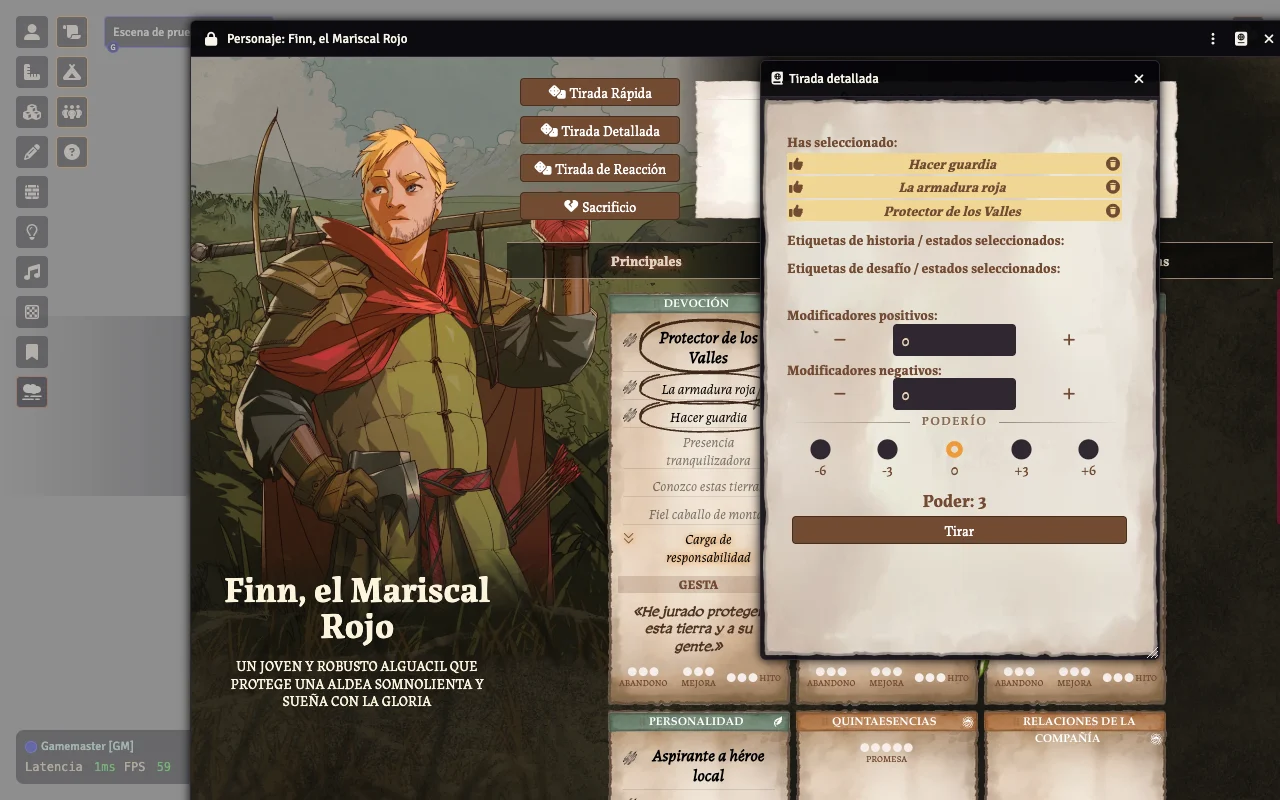
Task: Toggle thumbs-up on 'Protector de los Valles' row
Action: [x=796, y=211]
